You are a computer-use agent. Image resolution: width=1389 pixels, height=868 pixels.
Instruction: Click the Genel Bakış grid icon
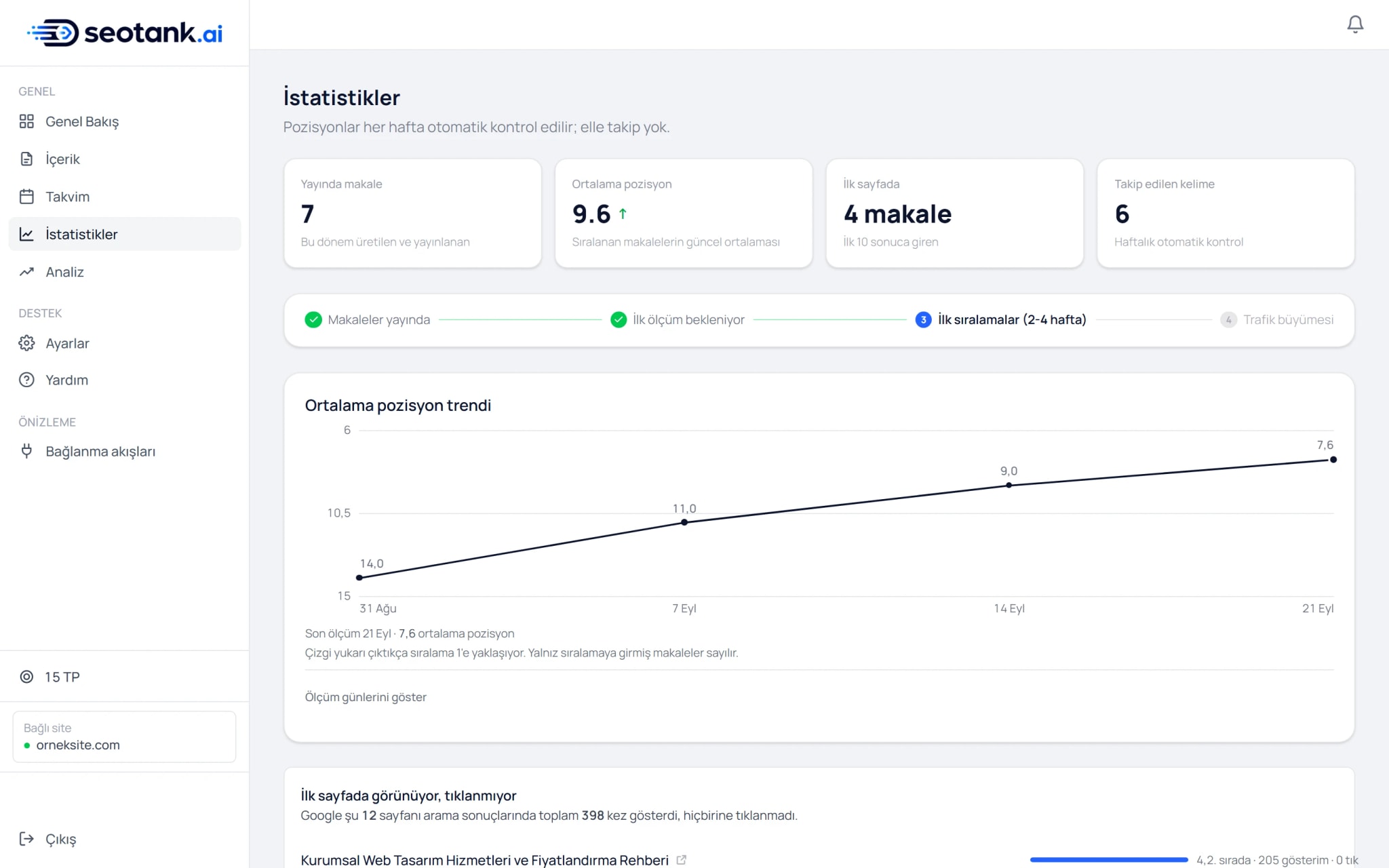(26, 121)
